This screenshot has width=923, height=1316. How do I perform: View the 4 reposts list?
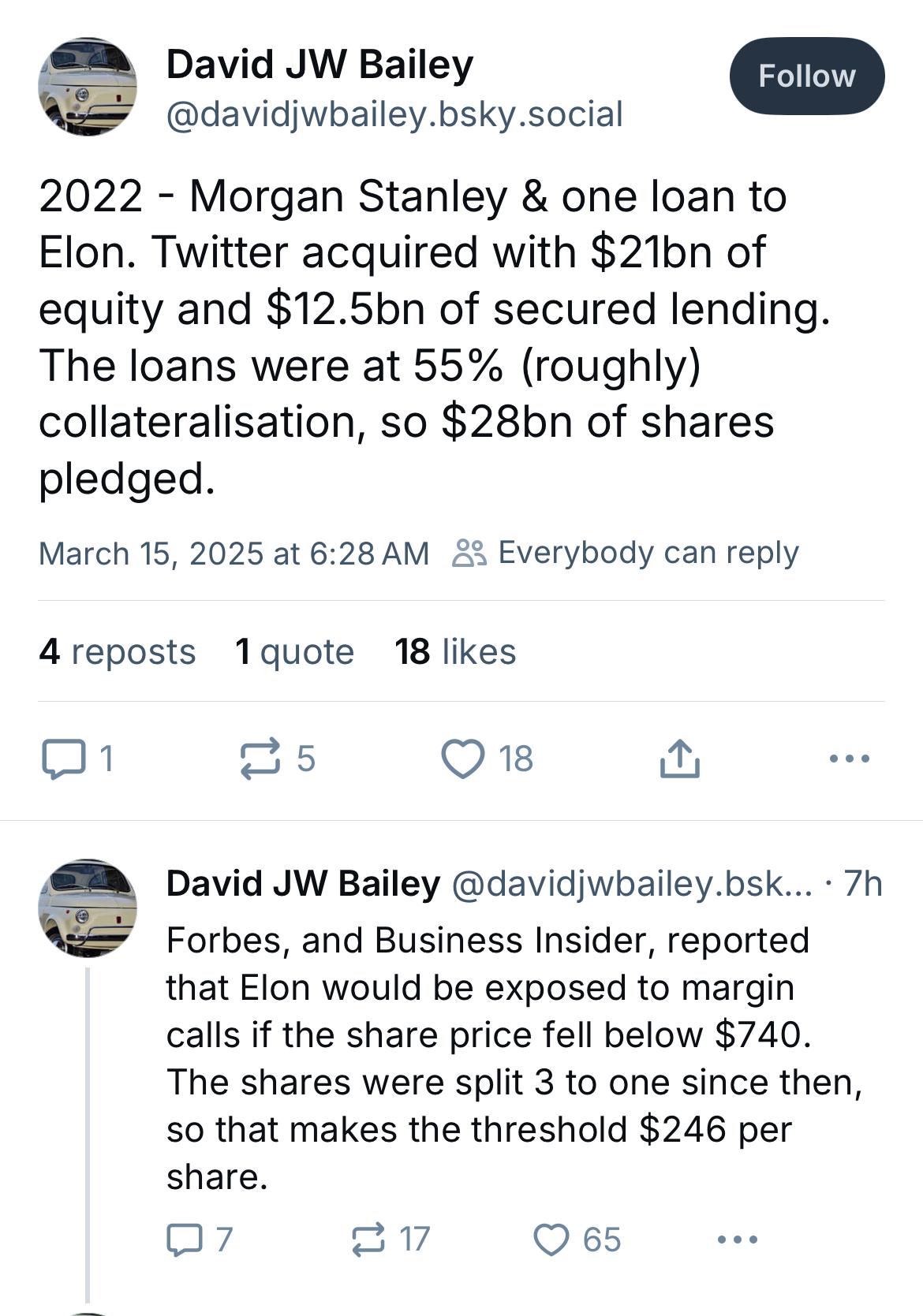tap(118, 651)
